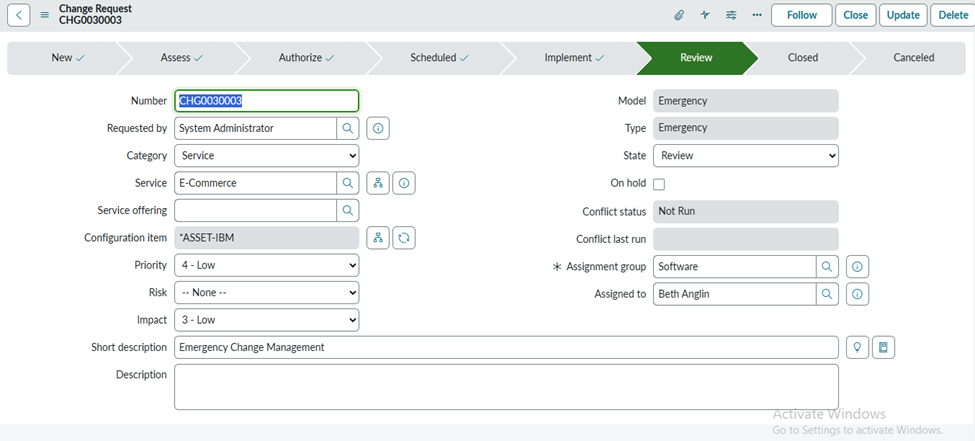Expand the Priority dropdown

[266, 265]
